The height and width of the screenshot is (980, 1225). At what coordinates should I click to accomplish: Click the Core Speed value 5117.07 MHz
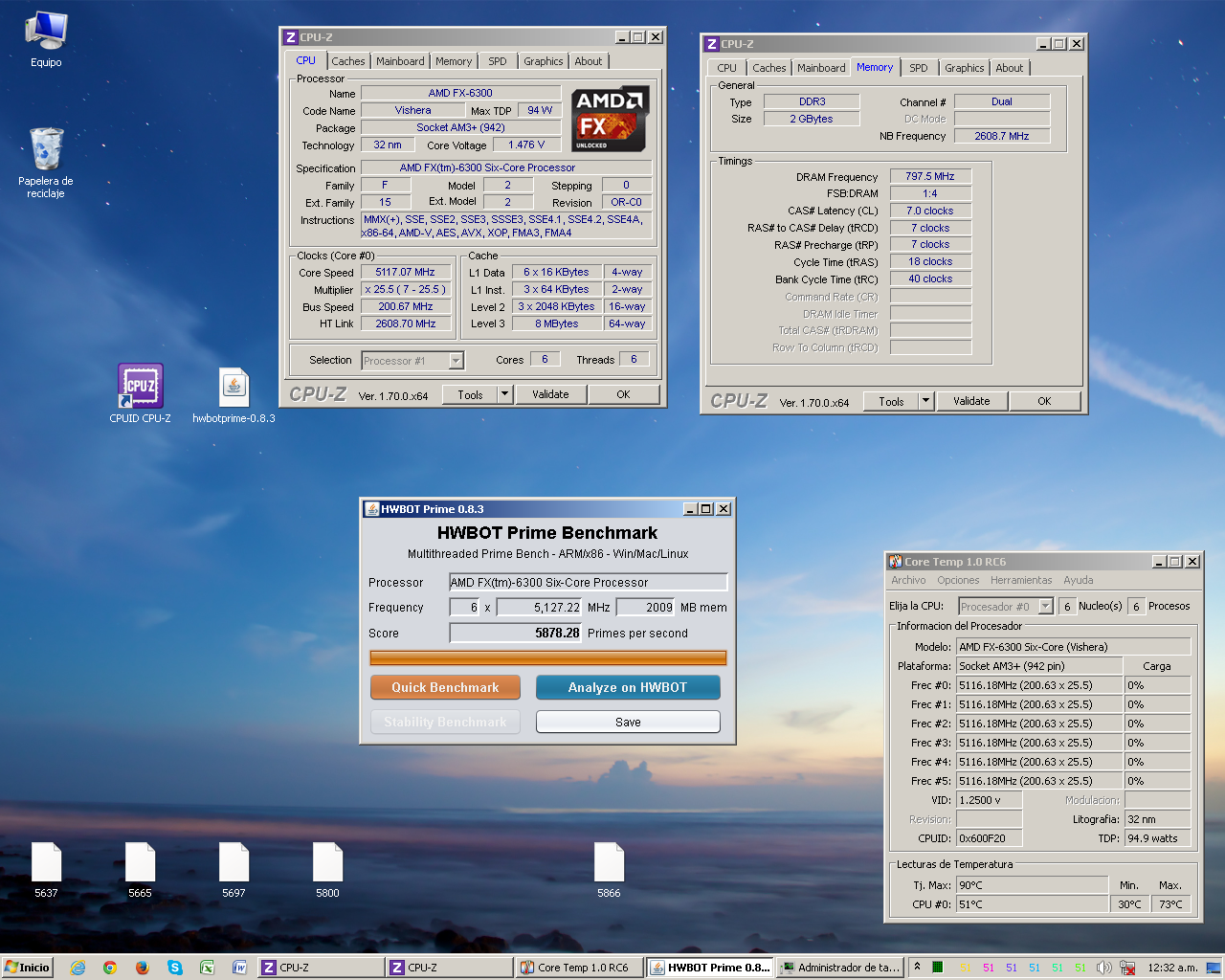click(x=406, y=272)
